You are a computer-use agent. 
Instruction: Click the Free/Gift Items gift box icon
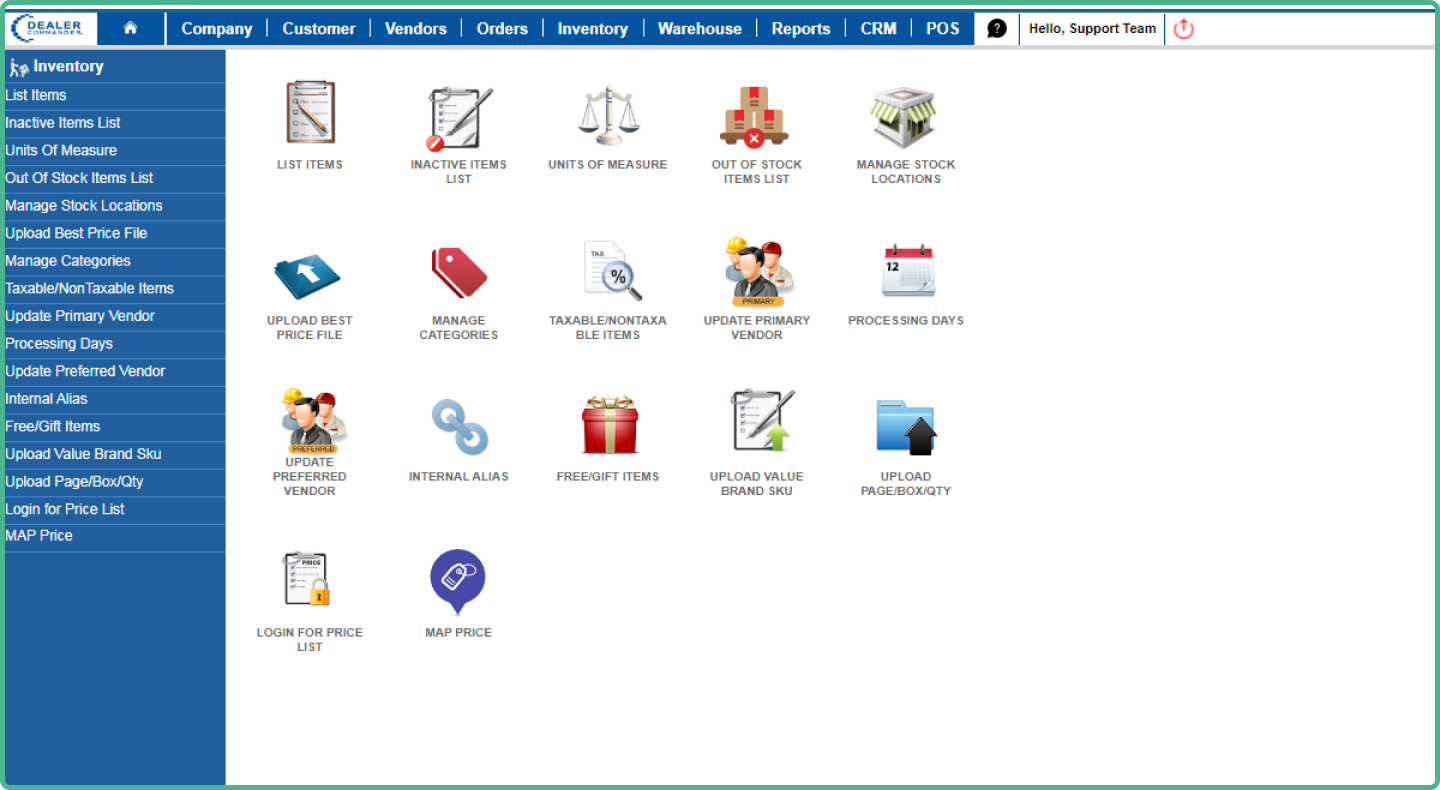608,426
